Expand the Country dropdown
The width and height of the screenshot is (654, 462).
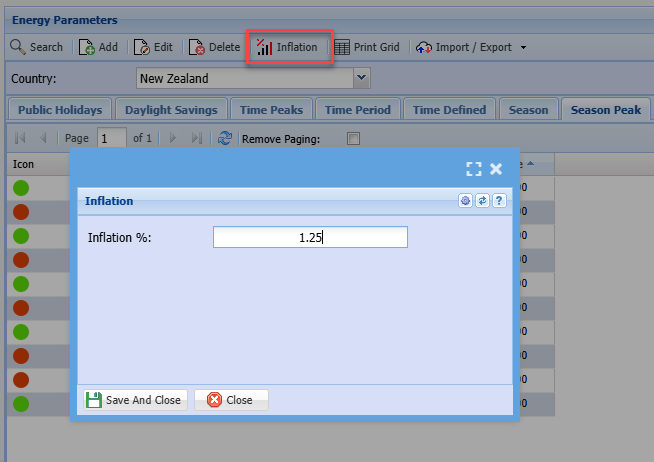point(361,78)
